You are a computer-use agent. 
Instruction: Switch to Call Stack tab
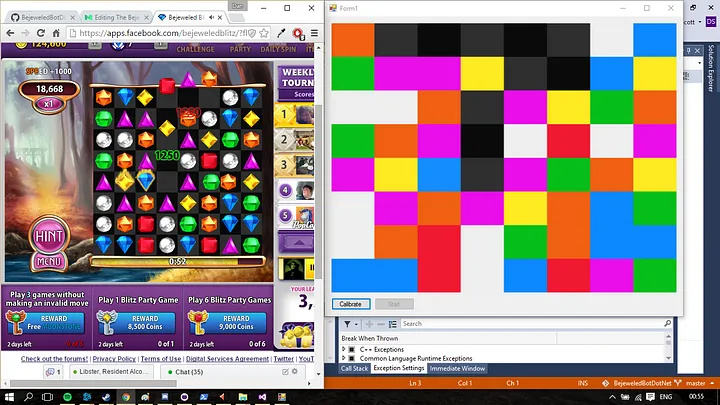pos(354,368)
